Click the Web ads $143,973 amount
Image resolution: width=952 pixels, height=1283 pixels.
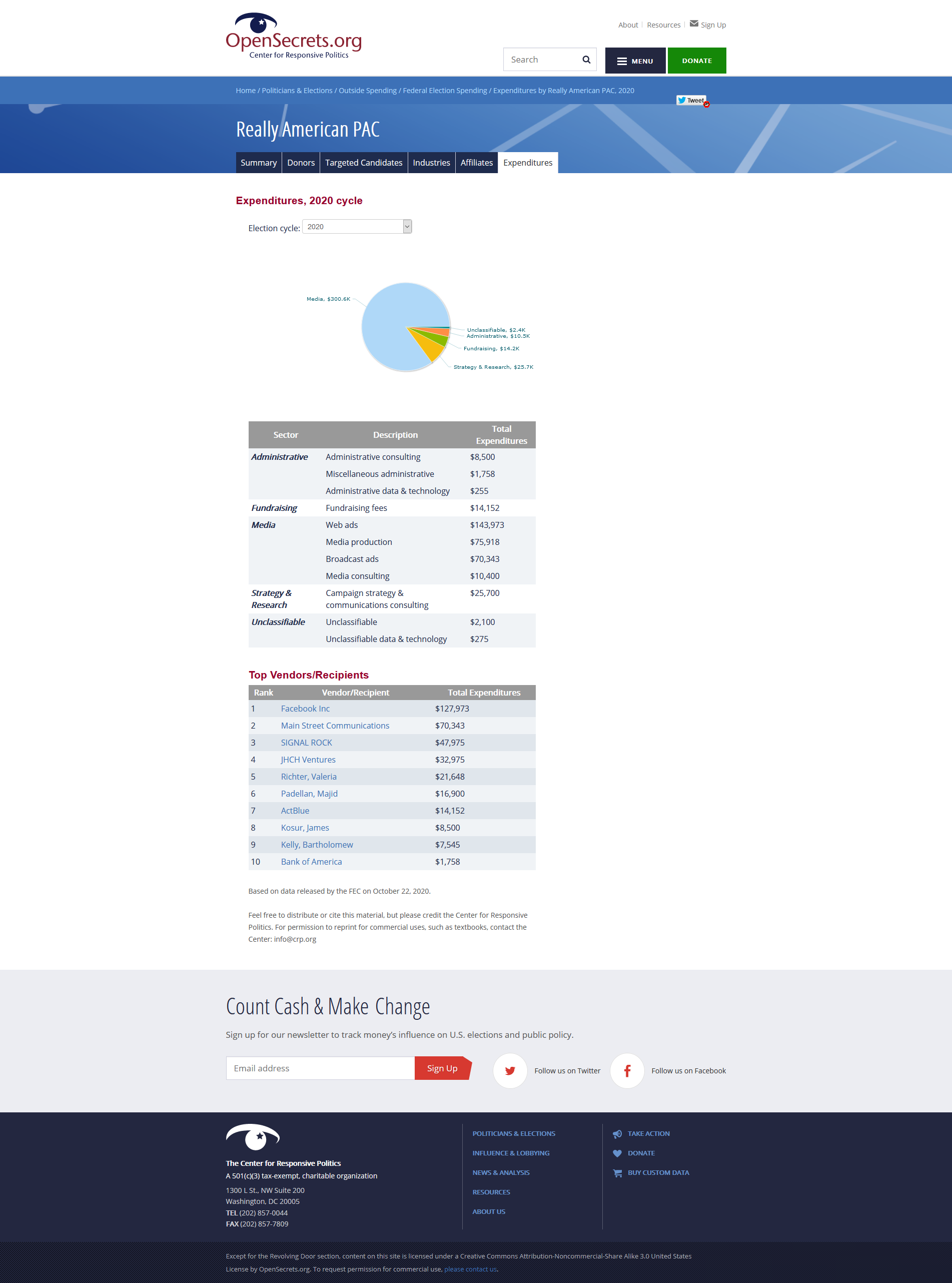[x=487, y=525]
